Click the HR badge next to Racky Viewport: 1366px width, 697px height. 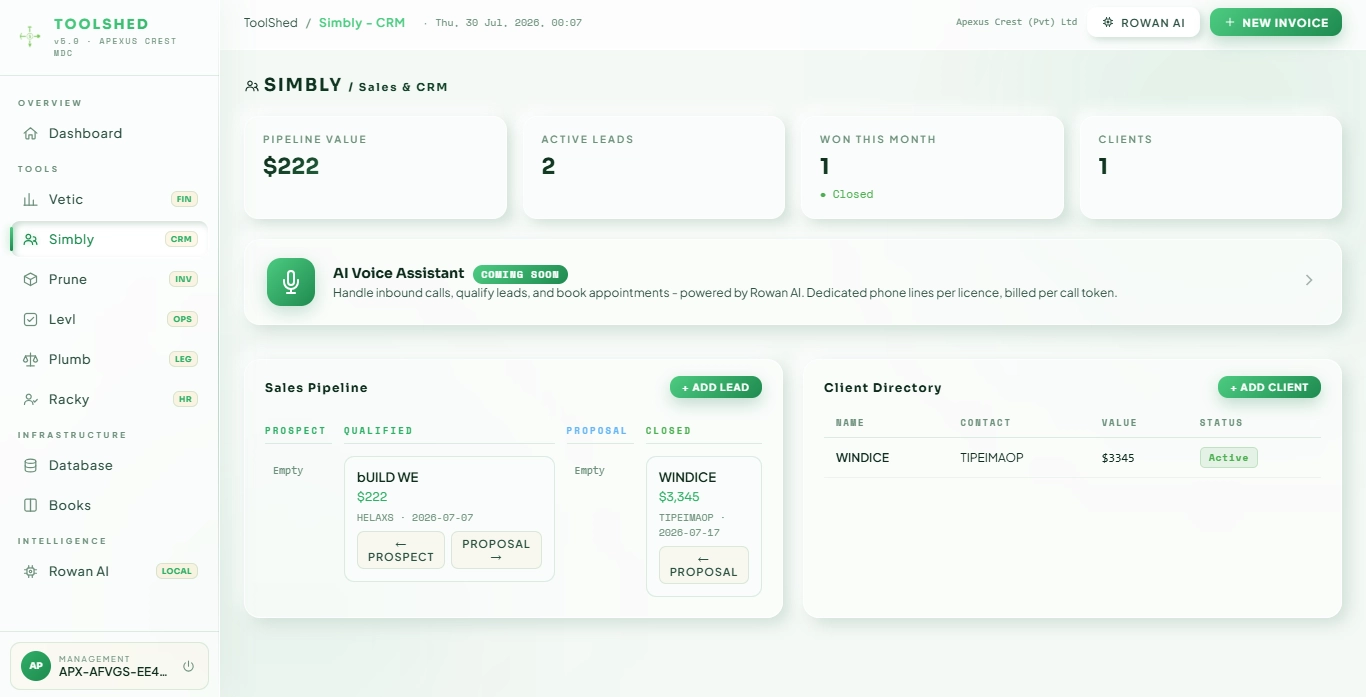pos(185,399)
